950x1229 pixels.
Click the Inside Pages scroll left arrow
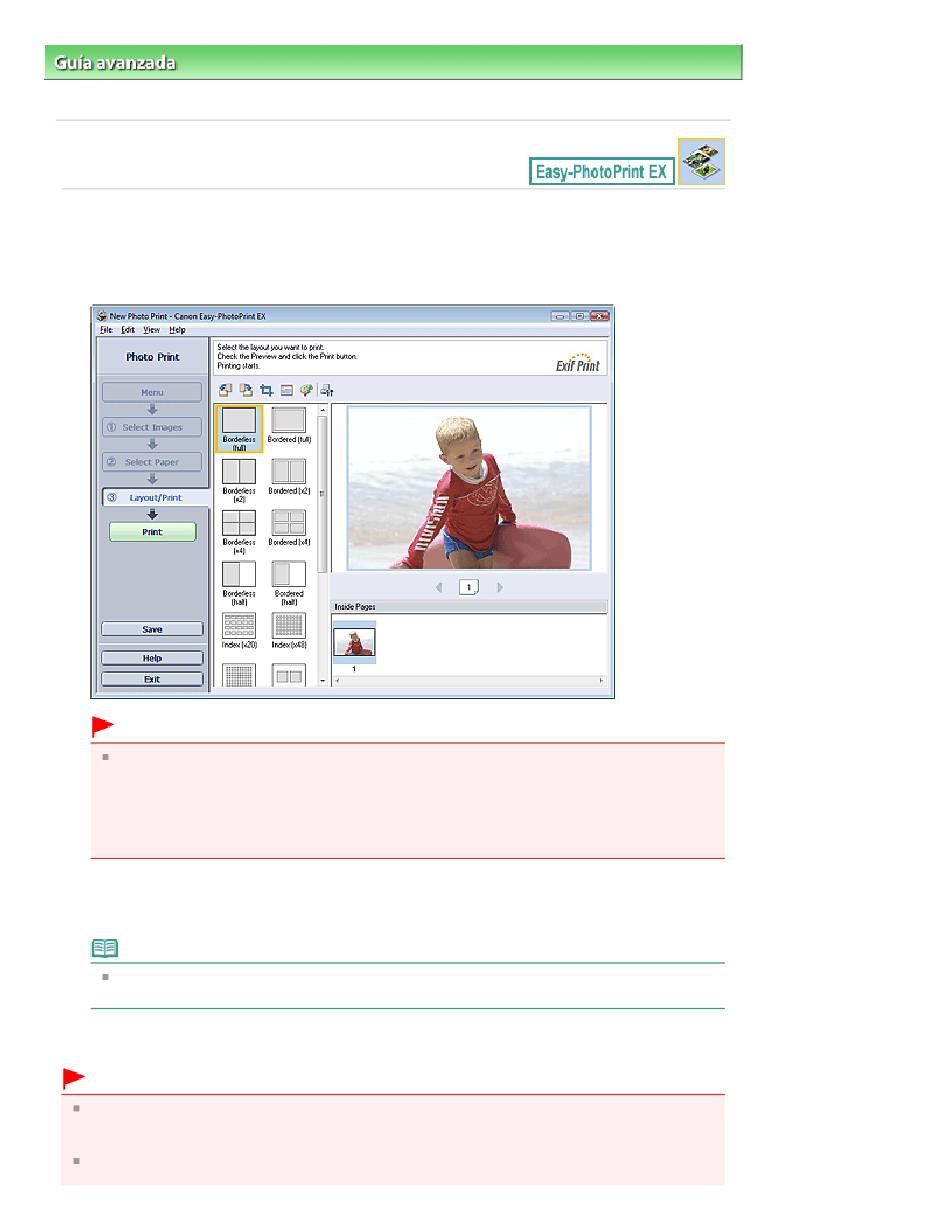click(336, 681)
